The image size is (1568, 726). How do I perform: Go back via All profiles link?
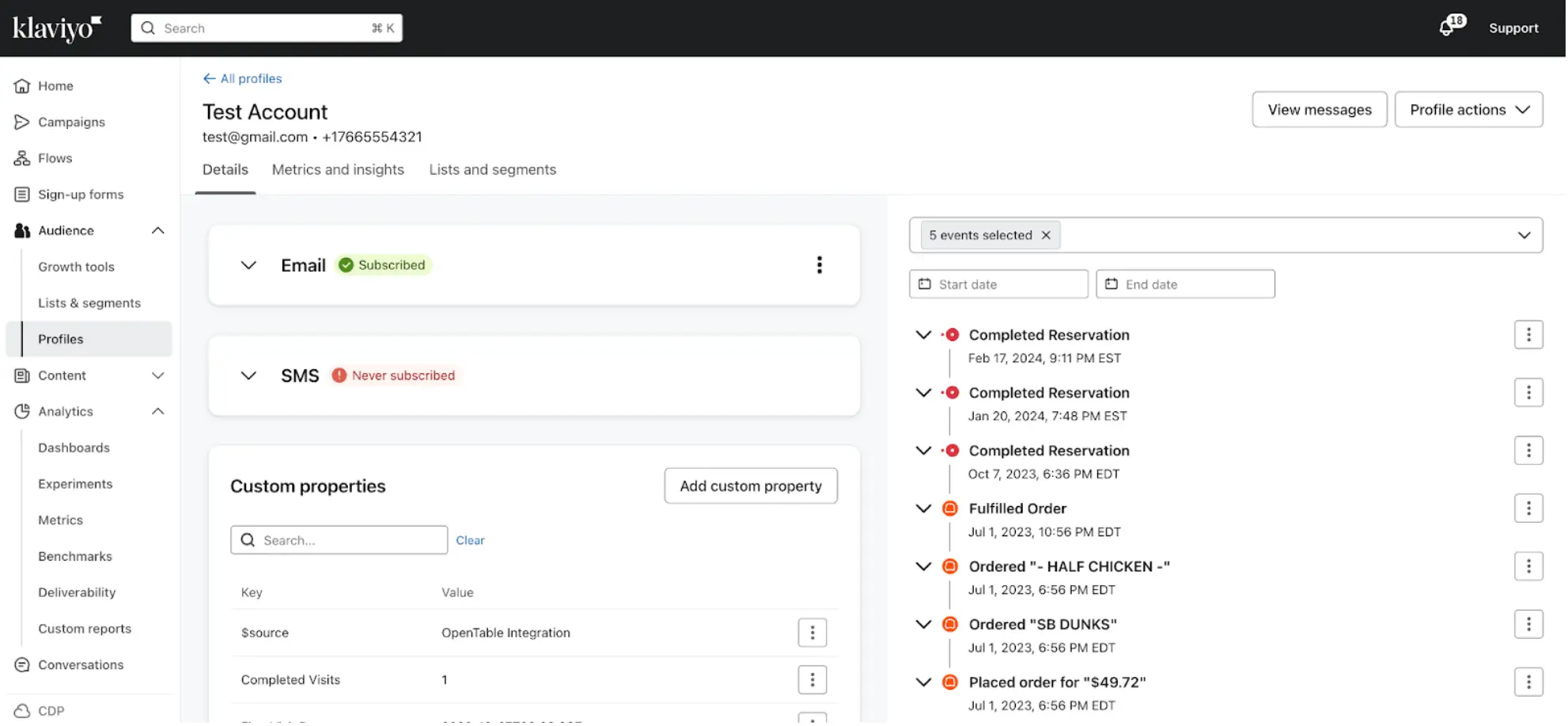242,78
